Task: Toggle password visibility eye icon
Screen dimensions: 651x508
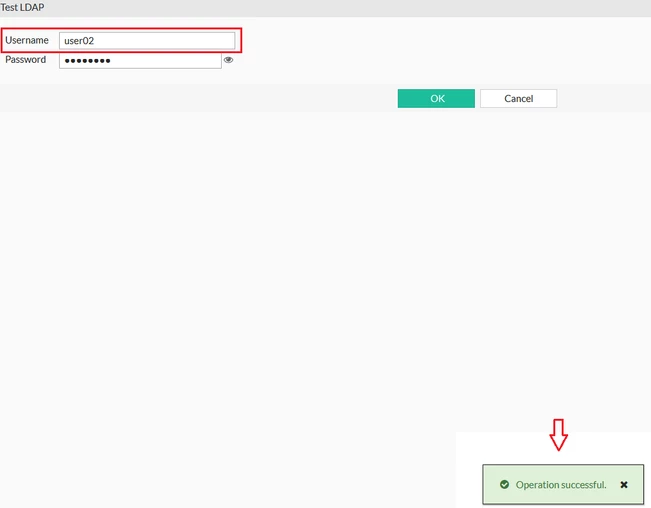Action: pos(228,60)
